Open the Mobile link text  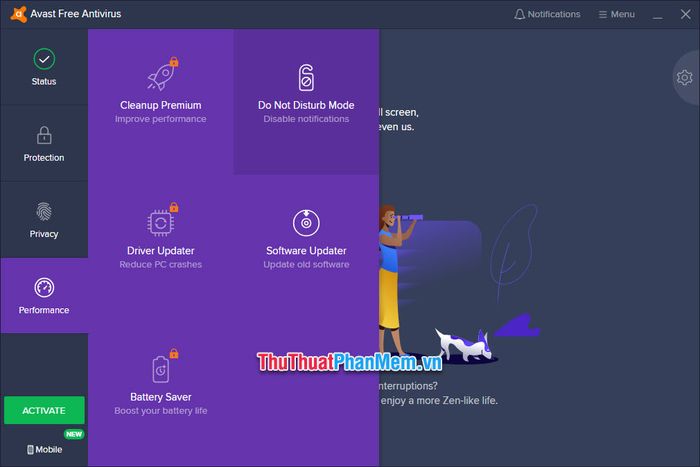(49, 450)
